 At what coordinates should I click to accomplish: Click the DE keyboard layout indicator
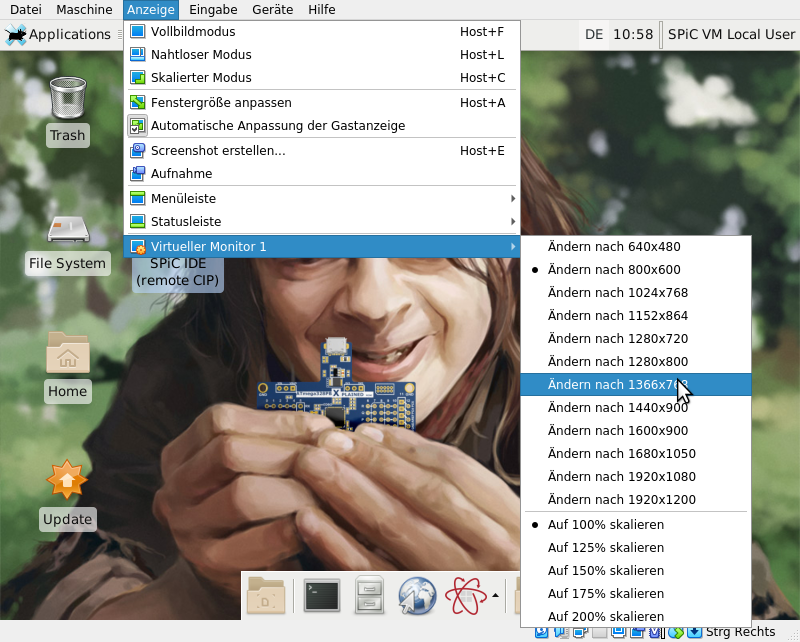594,34
